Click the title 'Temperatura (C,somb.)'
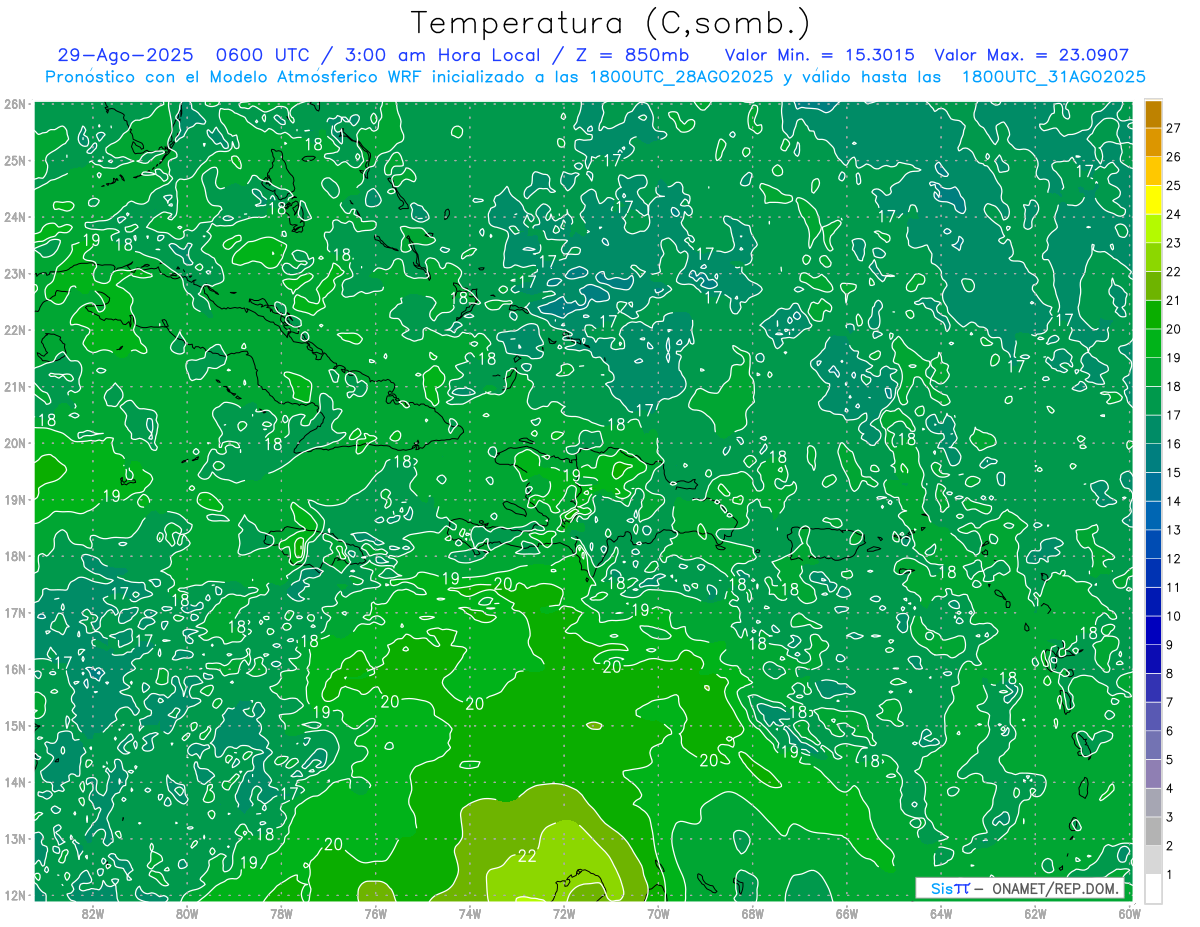 (611, 23)
